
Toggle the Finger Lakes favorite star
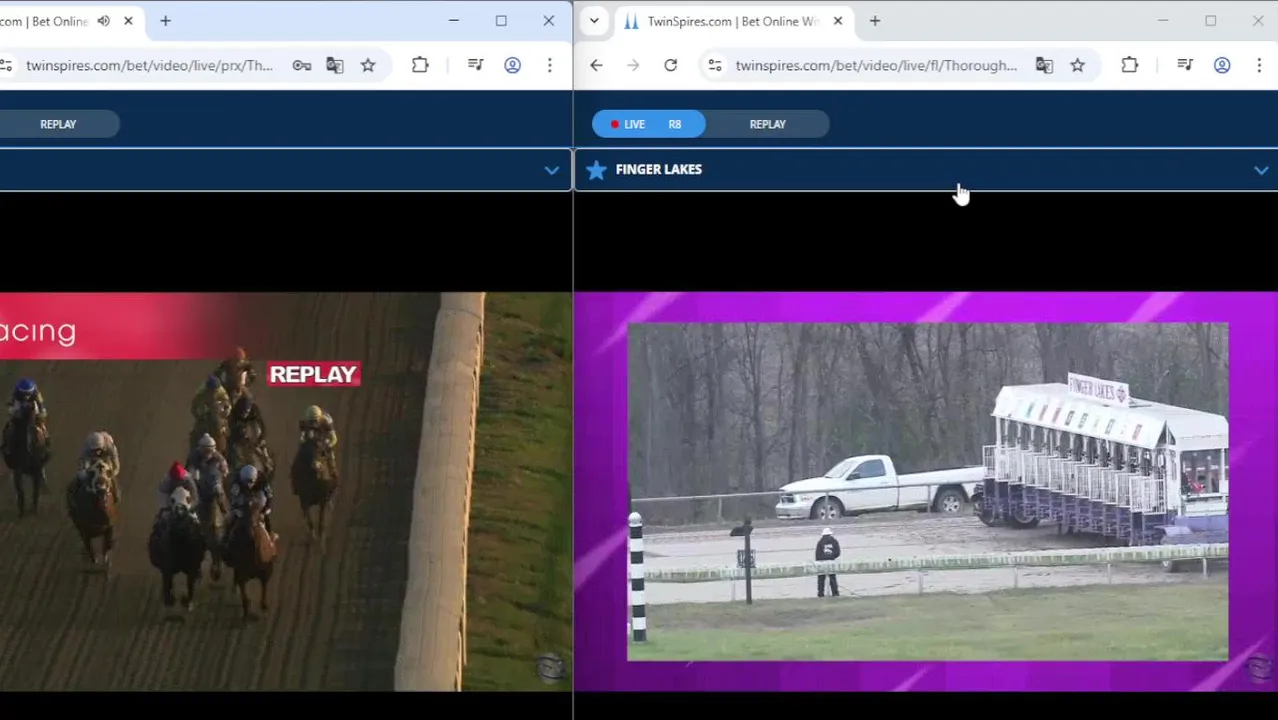596,170
